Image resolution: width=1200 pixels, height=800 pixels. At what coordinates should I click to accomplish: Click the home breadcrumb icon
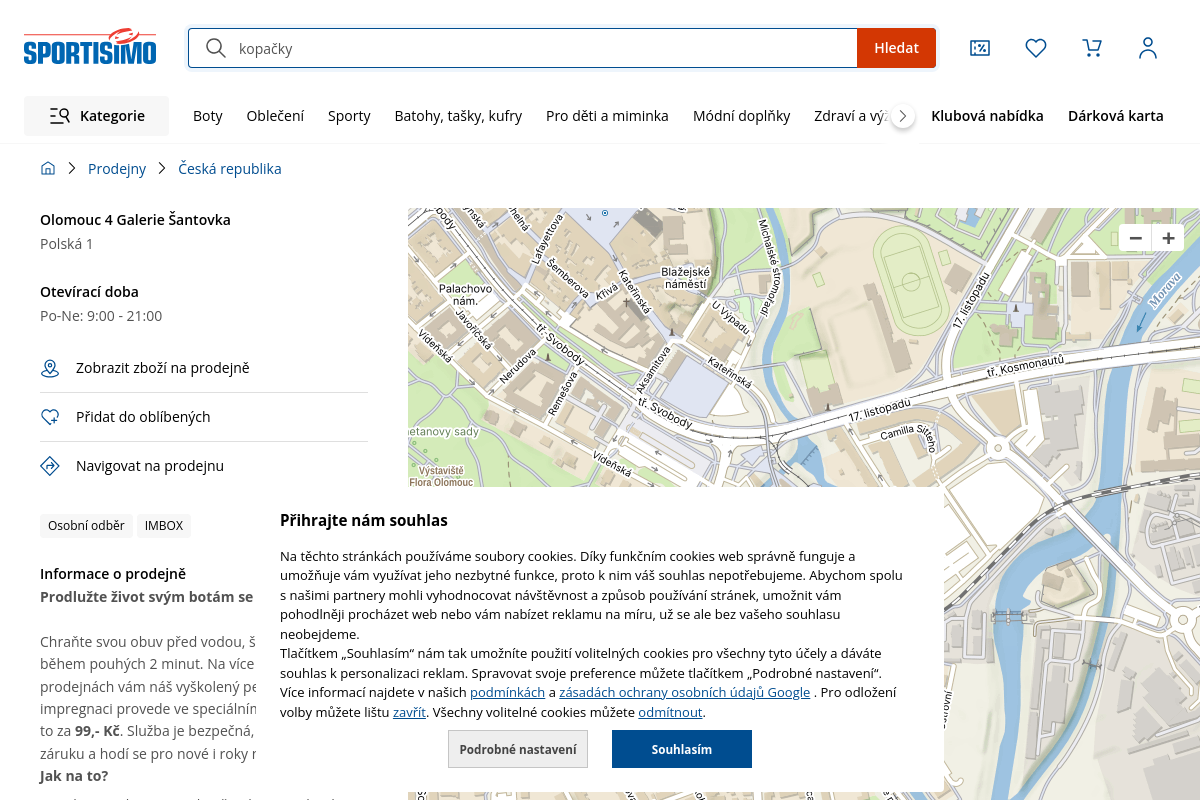48,169
